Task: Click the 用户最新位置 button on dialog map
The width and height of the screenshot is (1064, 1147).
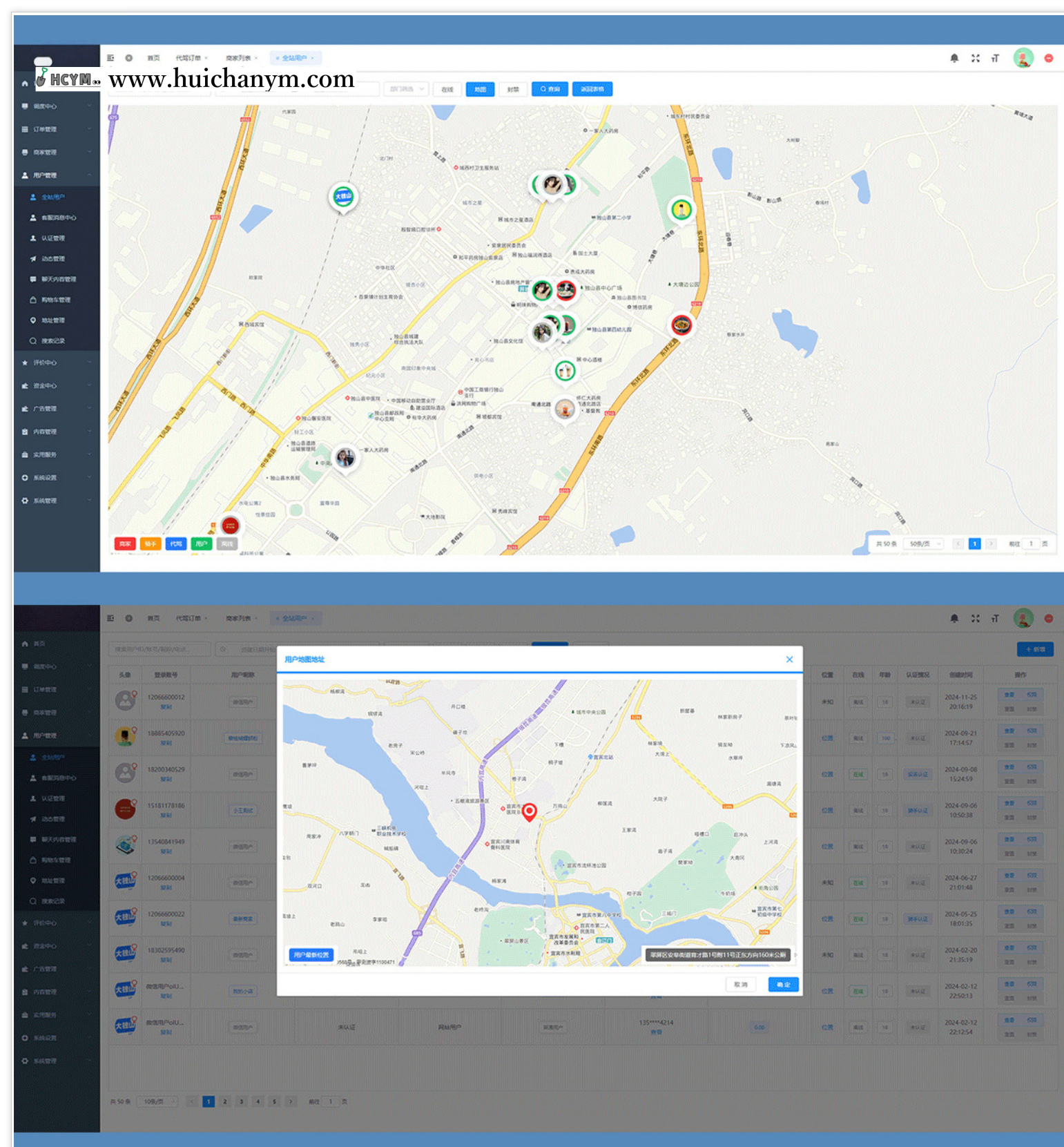Action: click(x=311, y=955)
